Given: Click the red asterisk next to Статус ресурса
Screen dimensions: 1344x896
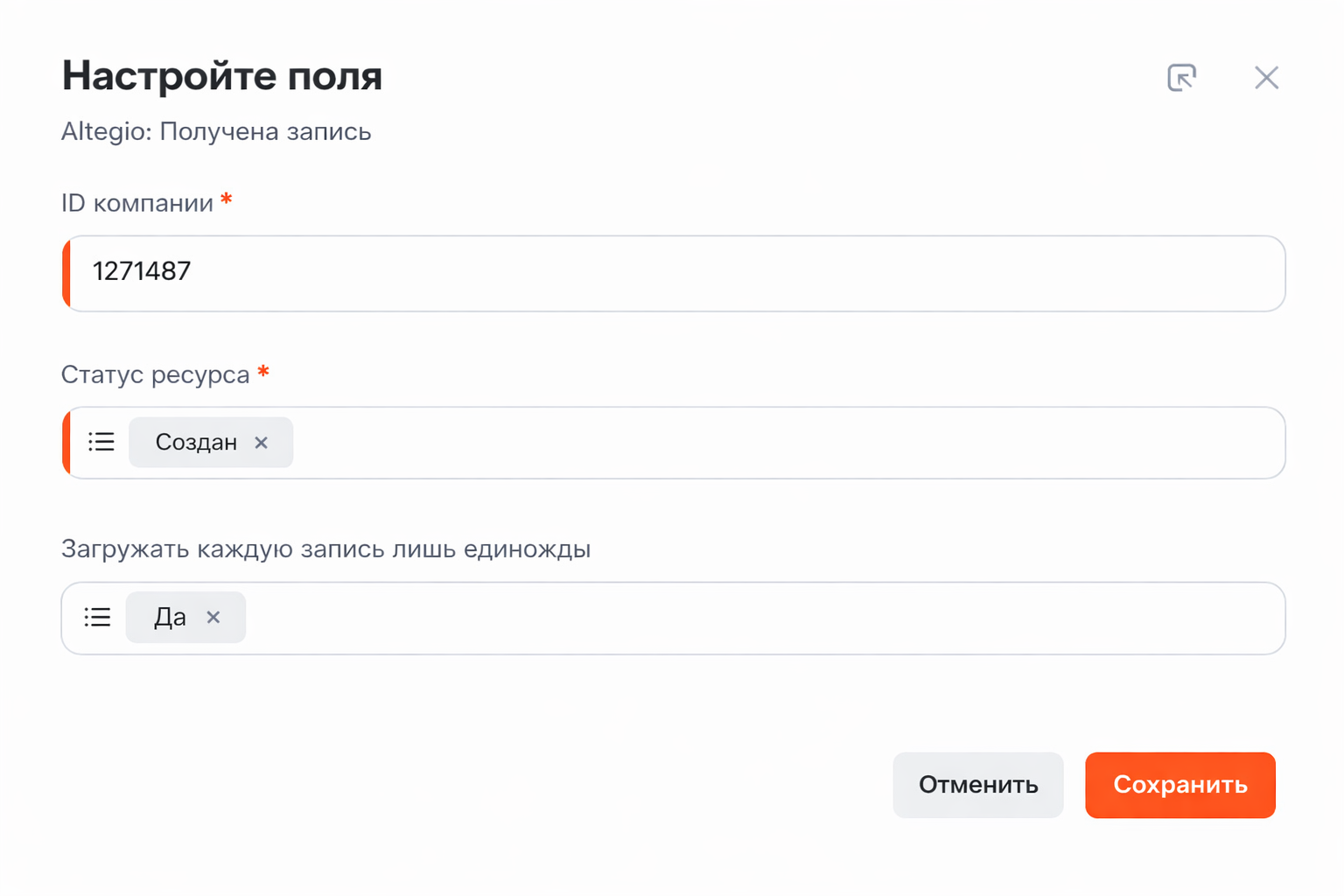Looking at the screenshot, I should tap(263, 373).
